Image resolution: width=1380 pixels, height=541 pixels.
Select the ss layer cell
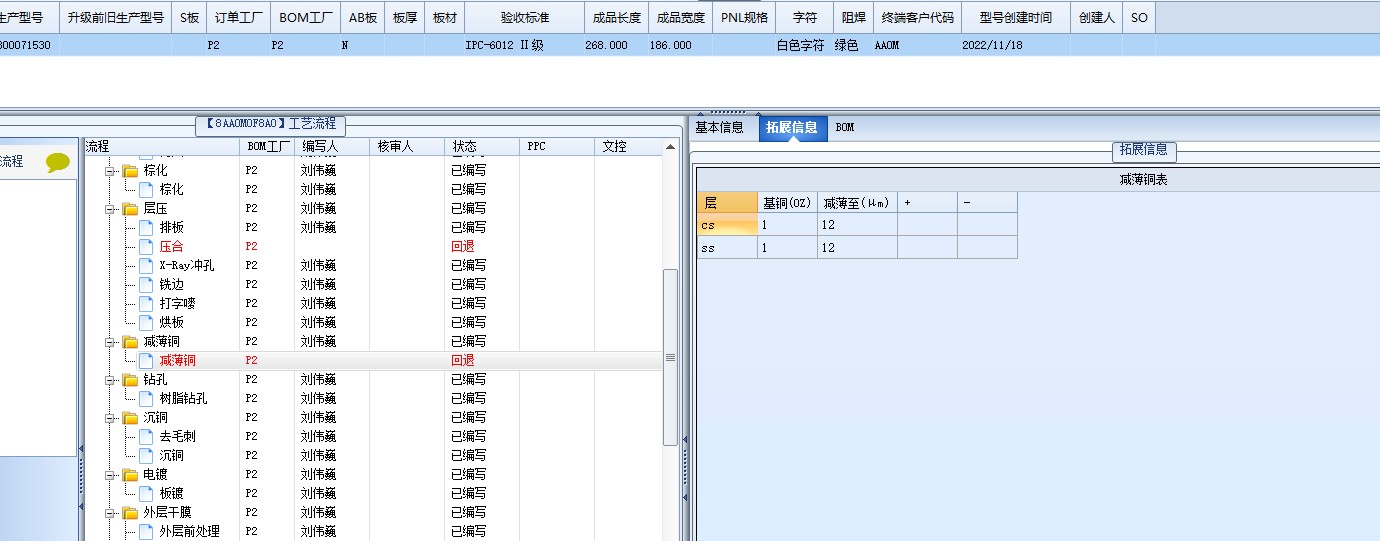[x=727, y=247]
